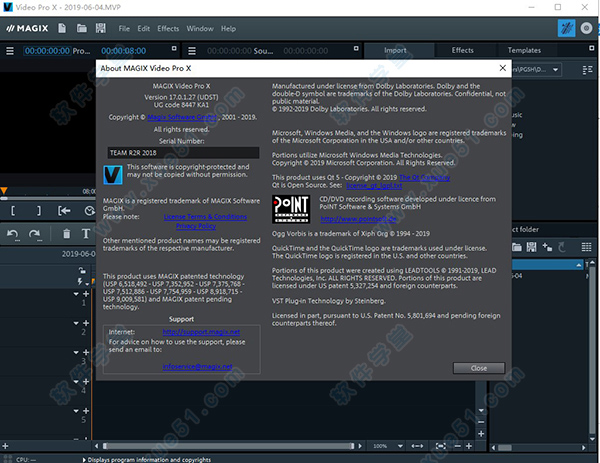Click the infoservice@magix.net email link
The height and width of the screenshot is (463, 600).
click(x=197, y=366)
